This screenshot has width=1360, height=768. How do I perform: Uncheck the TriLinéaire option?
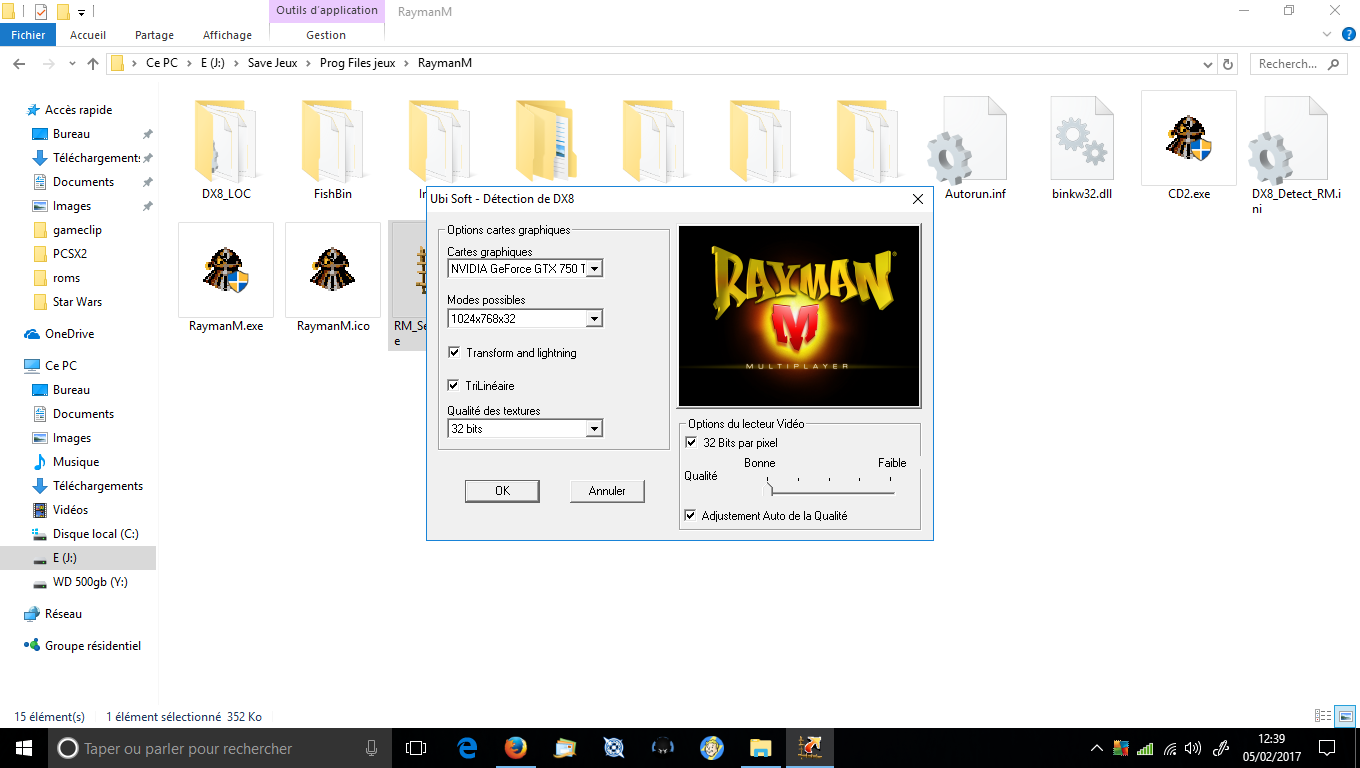[454, 385]
